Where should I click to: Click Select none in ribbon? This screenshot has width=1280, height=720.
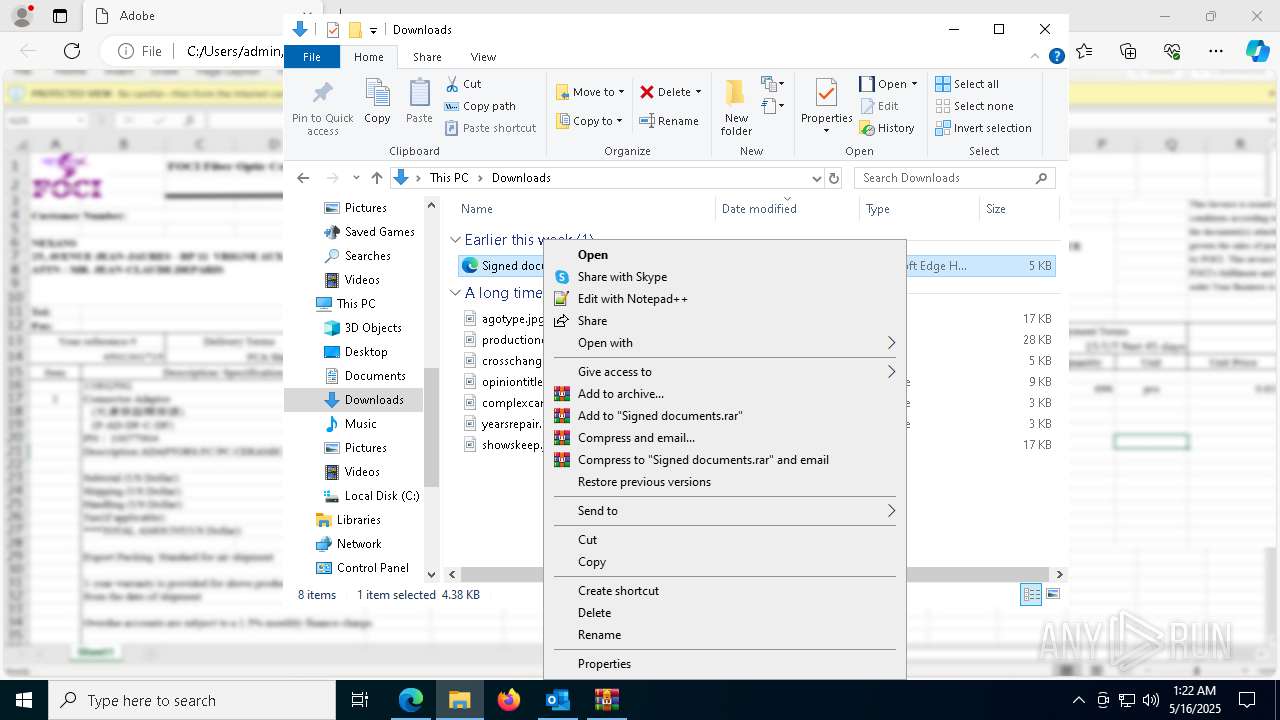tap(974, 106)
